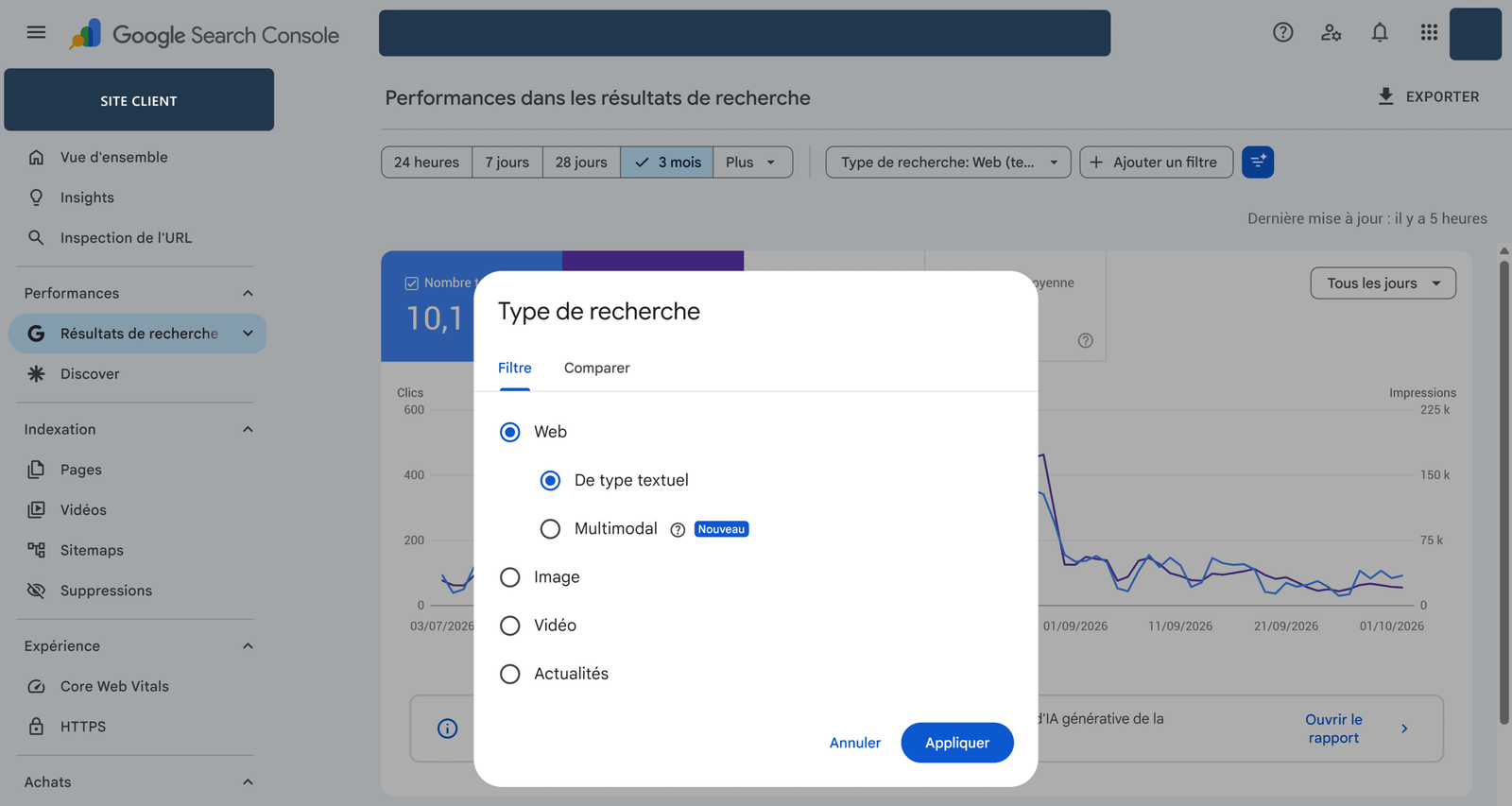Click the Type de recherche dialog title
1512x806 pixels.
599,312
